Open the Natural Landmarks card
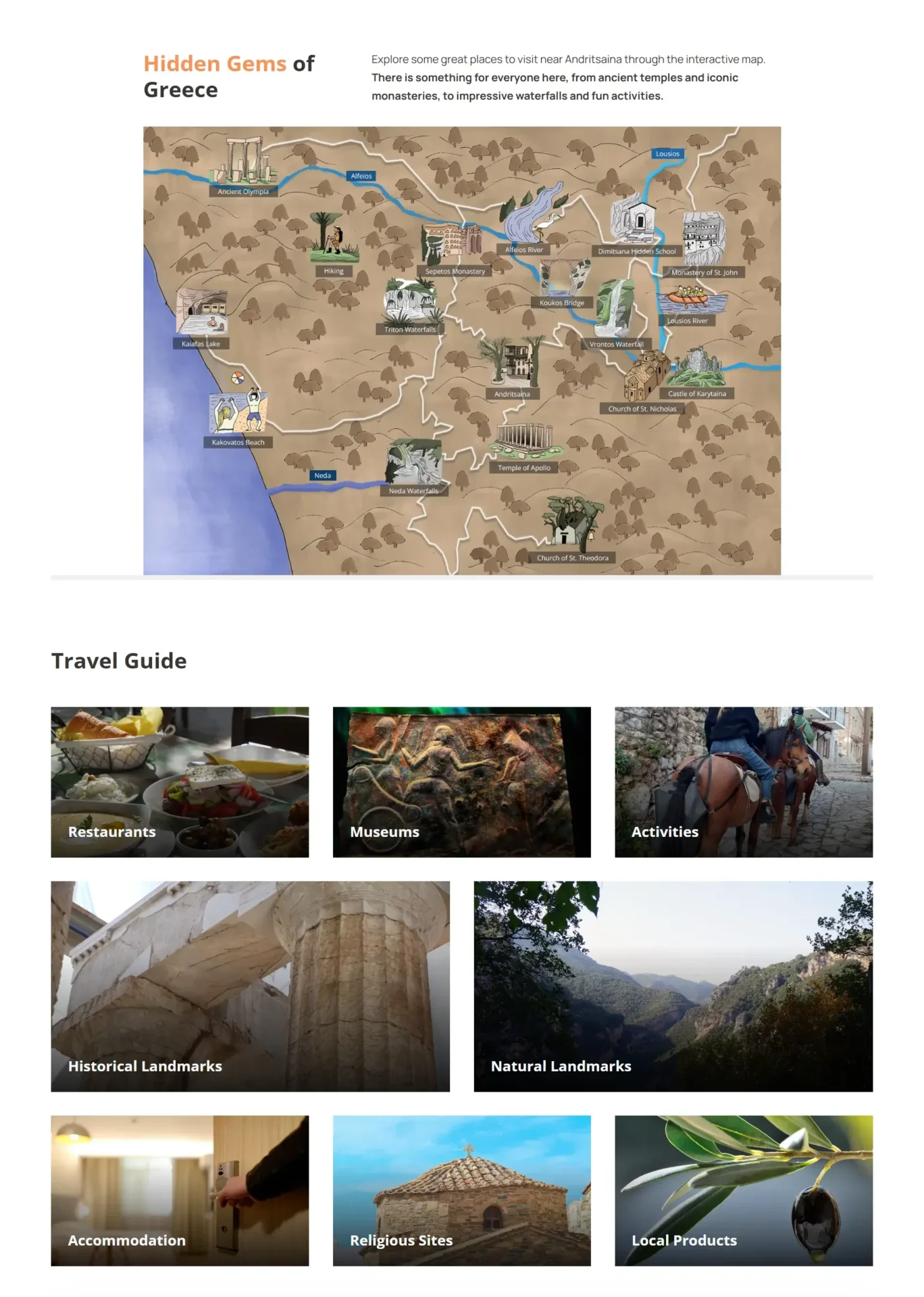The image size is (924, 1297). coord(673,986)
